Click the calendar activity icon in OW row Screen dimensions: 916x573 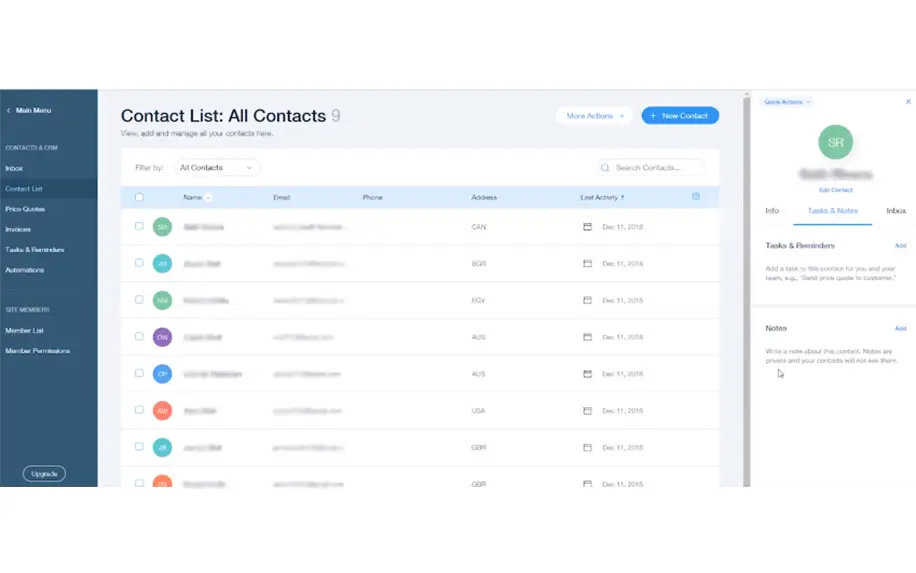(x=587, y=337)
